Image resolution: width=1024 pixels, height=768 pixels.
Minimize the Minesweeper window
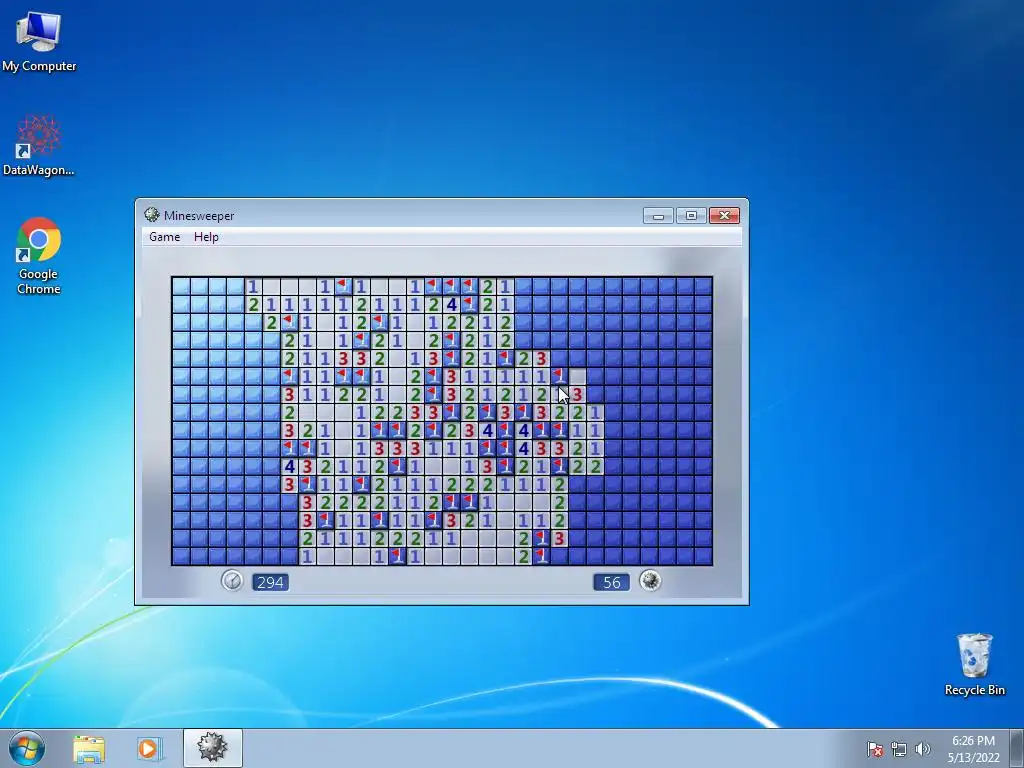[658, 216]
